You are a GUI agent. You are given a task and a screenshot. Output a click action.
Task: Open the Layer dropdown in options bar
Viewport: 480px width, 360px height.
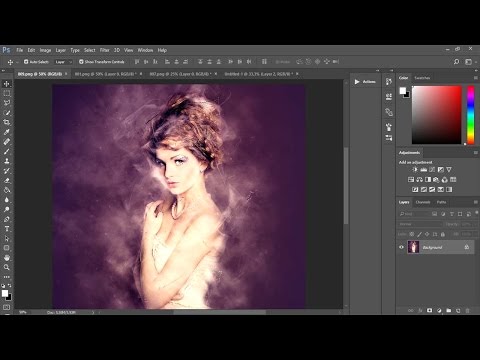tap(63, 62)
